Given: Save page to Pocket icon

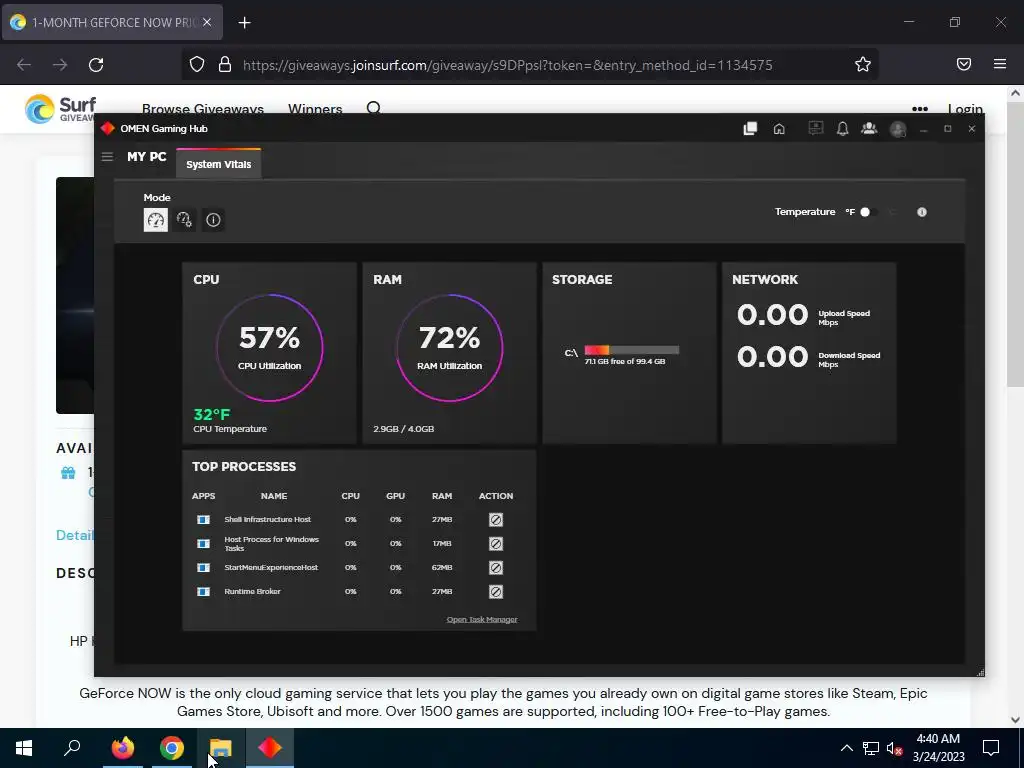Looking at the screenshot, I should coord(964,64).
